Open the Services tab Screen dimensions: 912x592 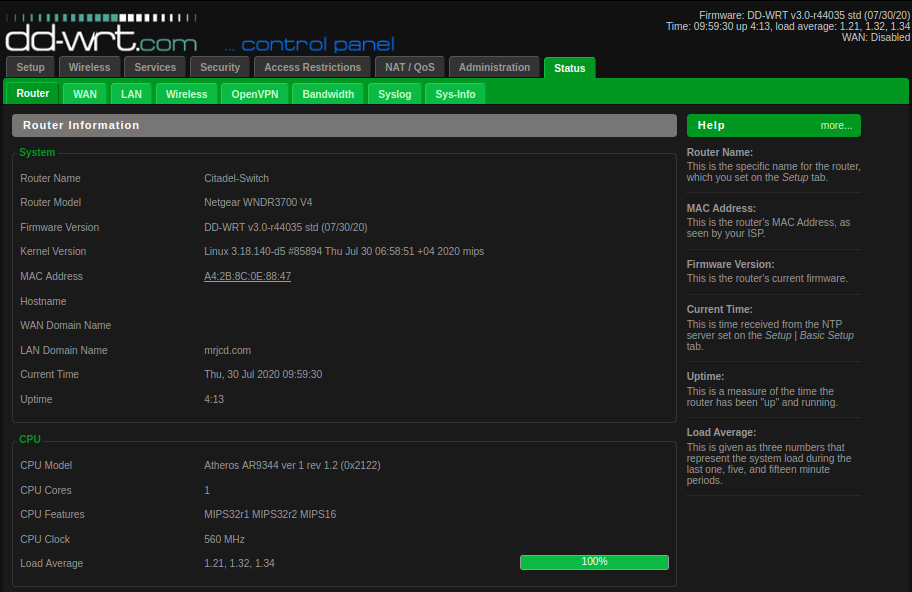(155, 67)
